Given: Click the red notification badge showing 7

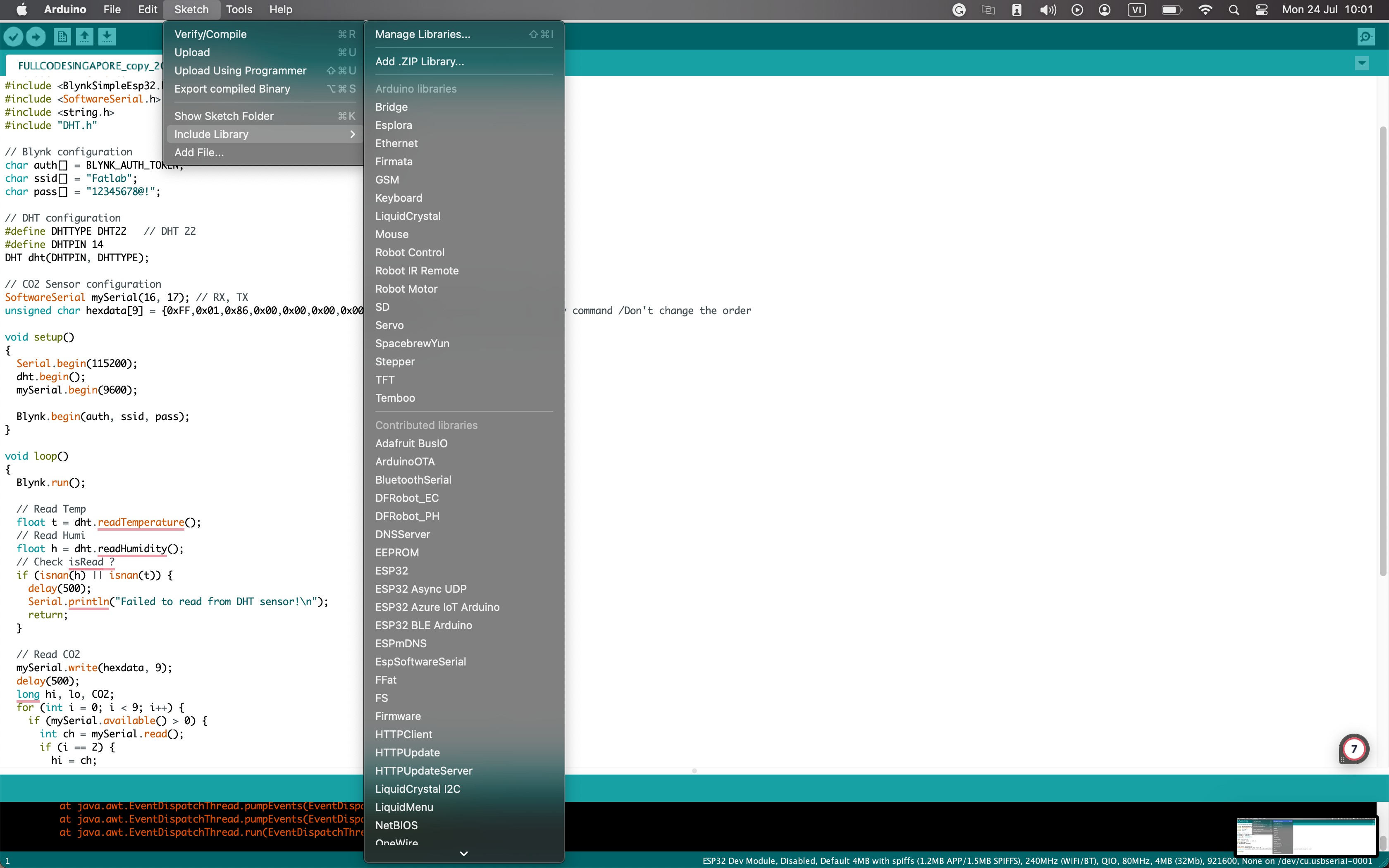Looking at the screenshot, I should click(1354, 749).
